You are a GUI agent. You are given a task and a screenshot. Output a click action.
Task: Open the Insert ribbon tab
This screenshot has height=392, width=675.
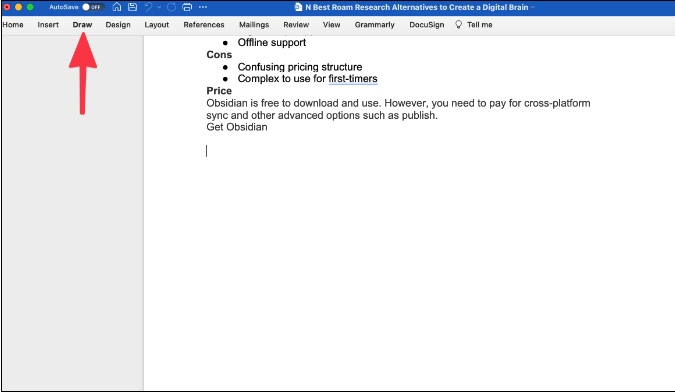point(48,25)
